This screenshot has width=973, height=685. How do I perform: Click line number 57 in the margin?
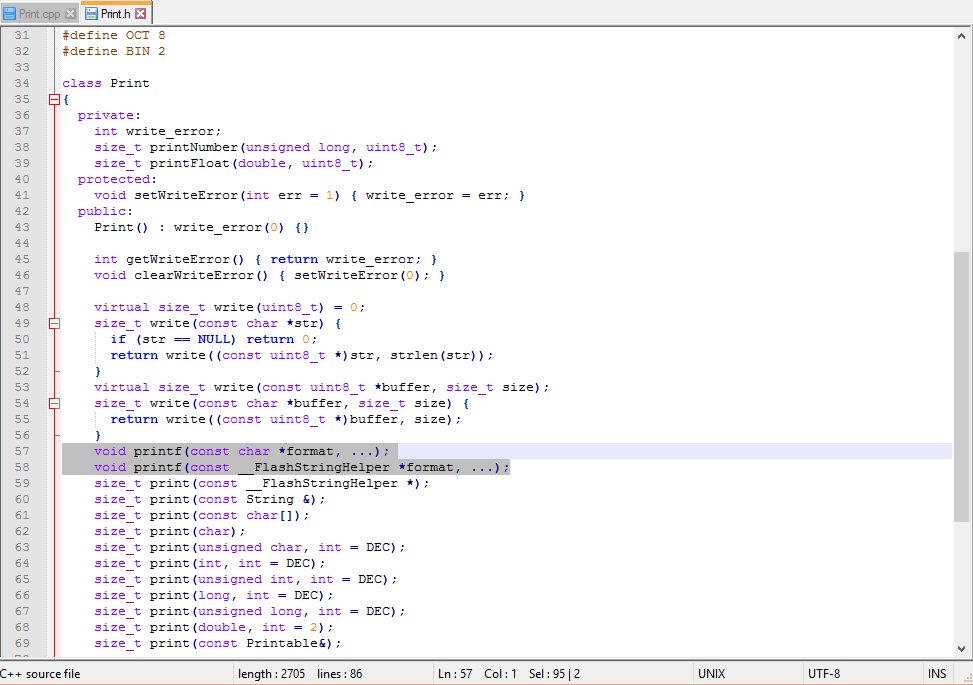22,451
